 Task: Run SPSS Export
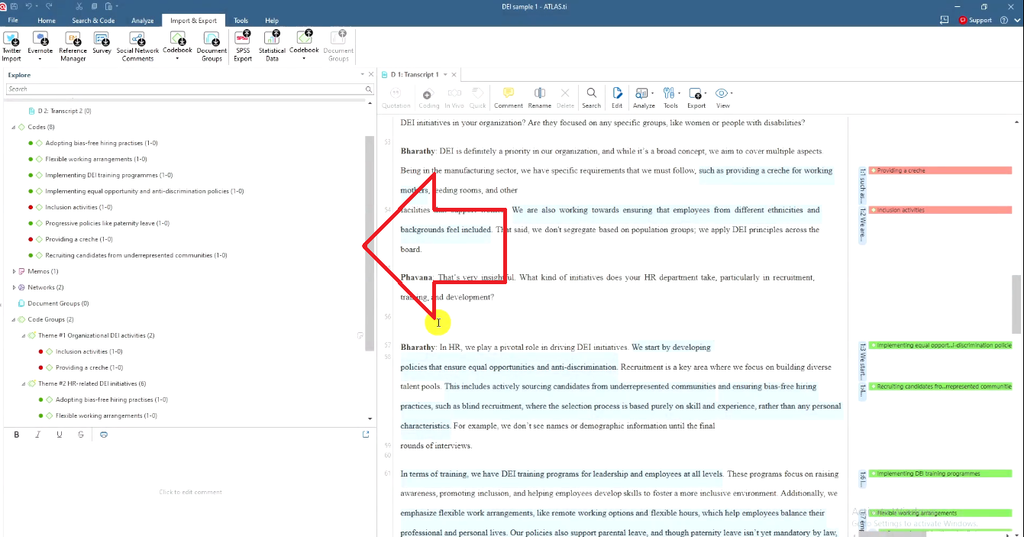(243, 45)
